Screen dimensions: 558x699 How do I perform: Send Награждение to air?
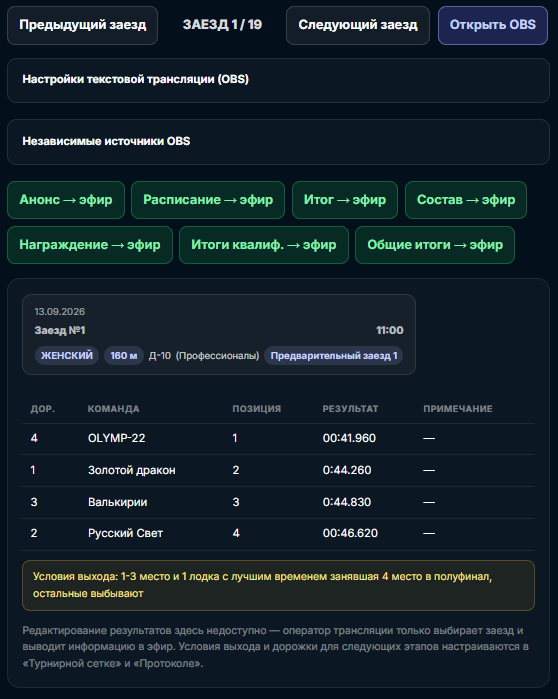pos(90,245)
